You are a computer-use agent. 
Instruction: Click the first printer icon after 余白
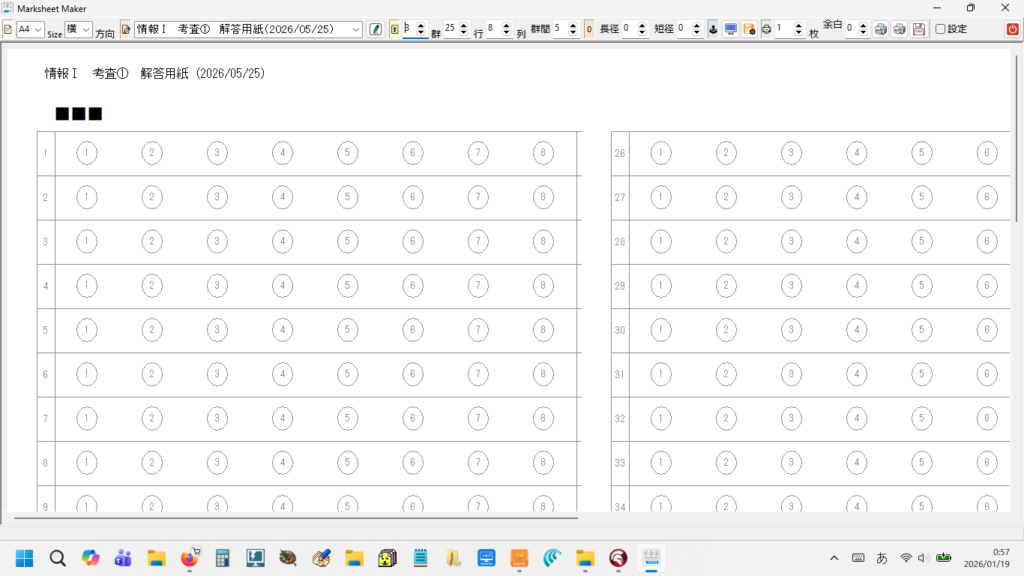click(x=881, y=29)
